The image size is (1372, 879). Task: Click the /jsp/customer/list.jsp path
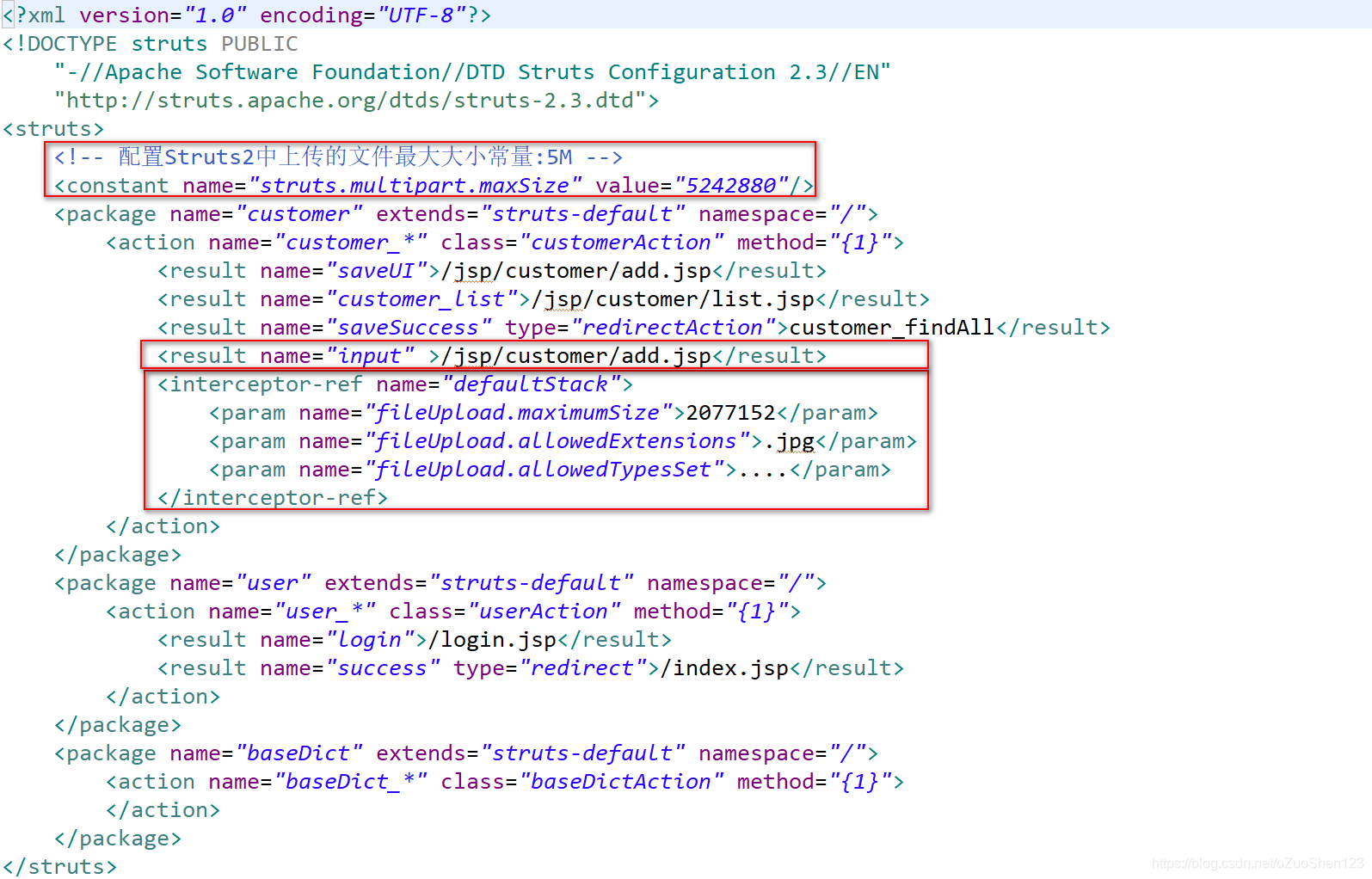click(x=673, y=299)
